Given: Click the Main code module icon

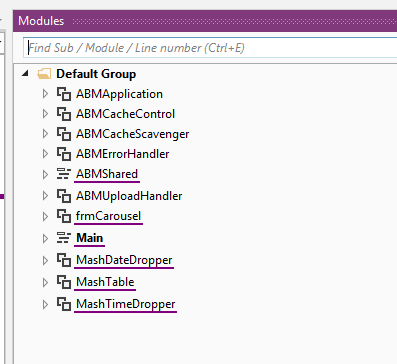Looking at the screenshot, I should 63,238.
